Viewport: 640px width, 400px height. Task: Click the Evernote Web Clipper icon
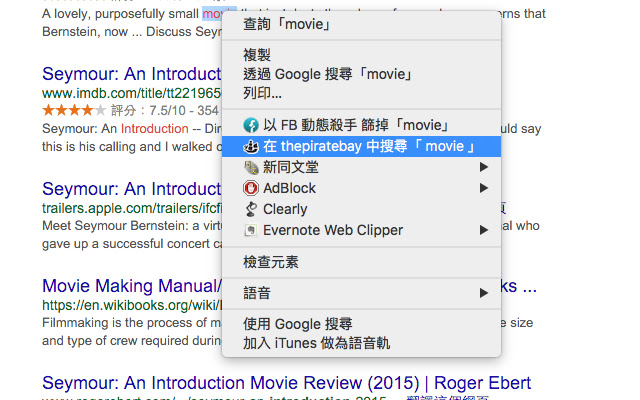pos(252,230)
